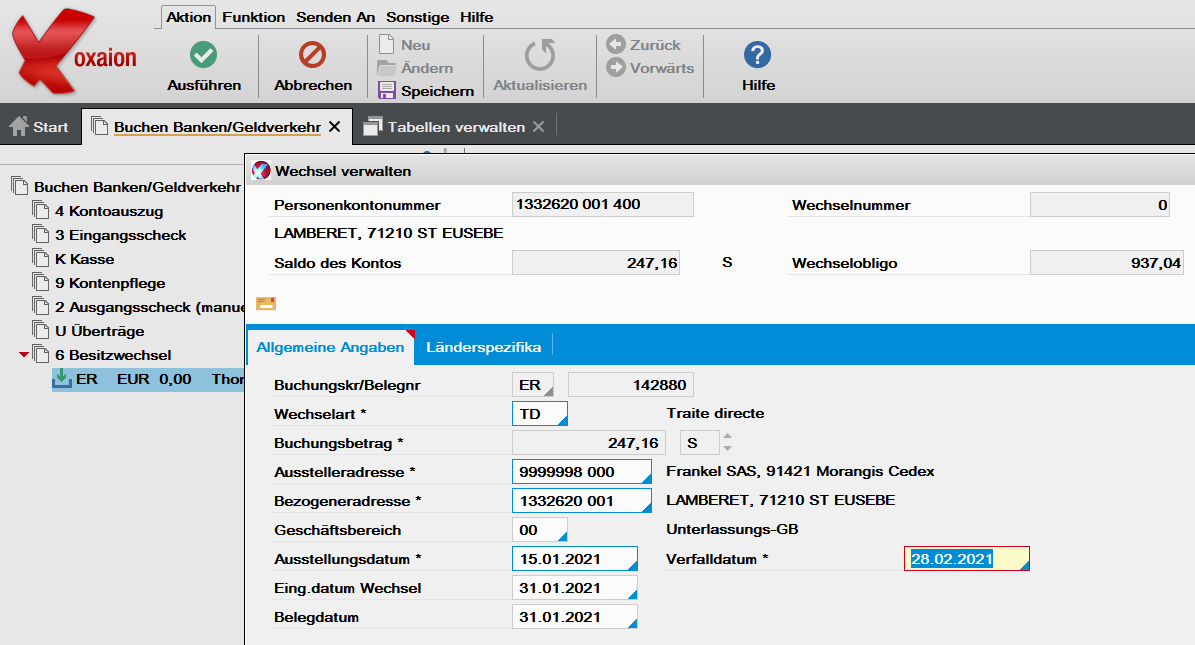Click the Abbrechen label
Image resolution: width=1195 pixels, height=645 pixels.
[312, 85]
